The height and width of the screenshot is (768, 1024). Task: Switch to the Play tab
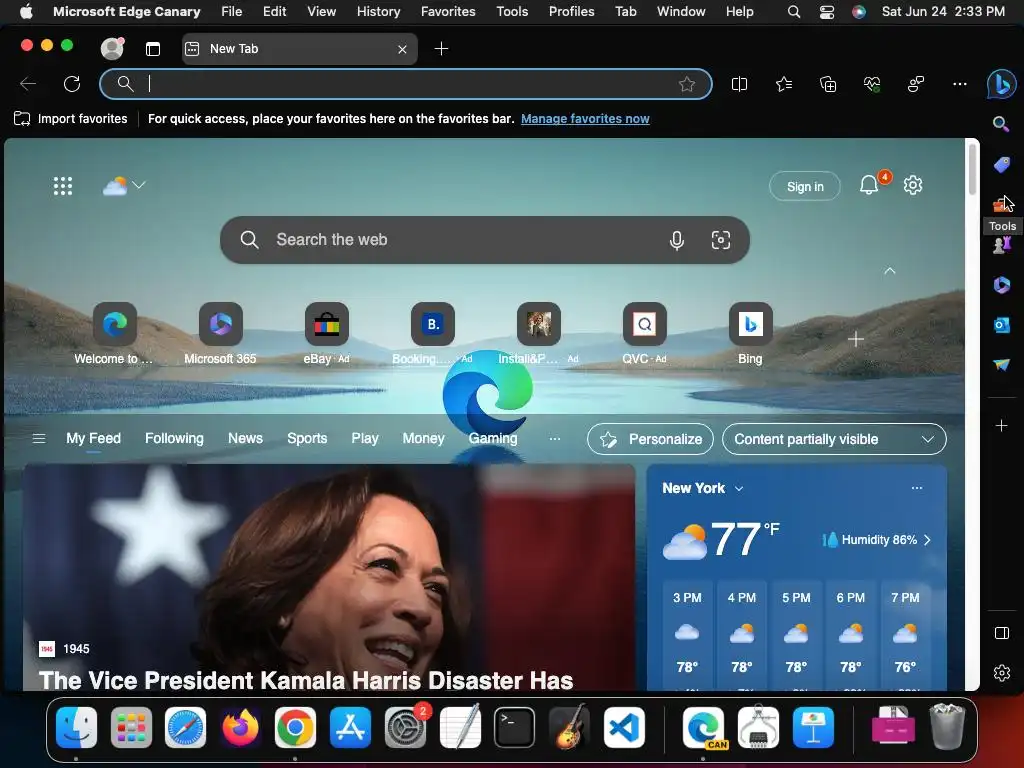364,438
